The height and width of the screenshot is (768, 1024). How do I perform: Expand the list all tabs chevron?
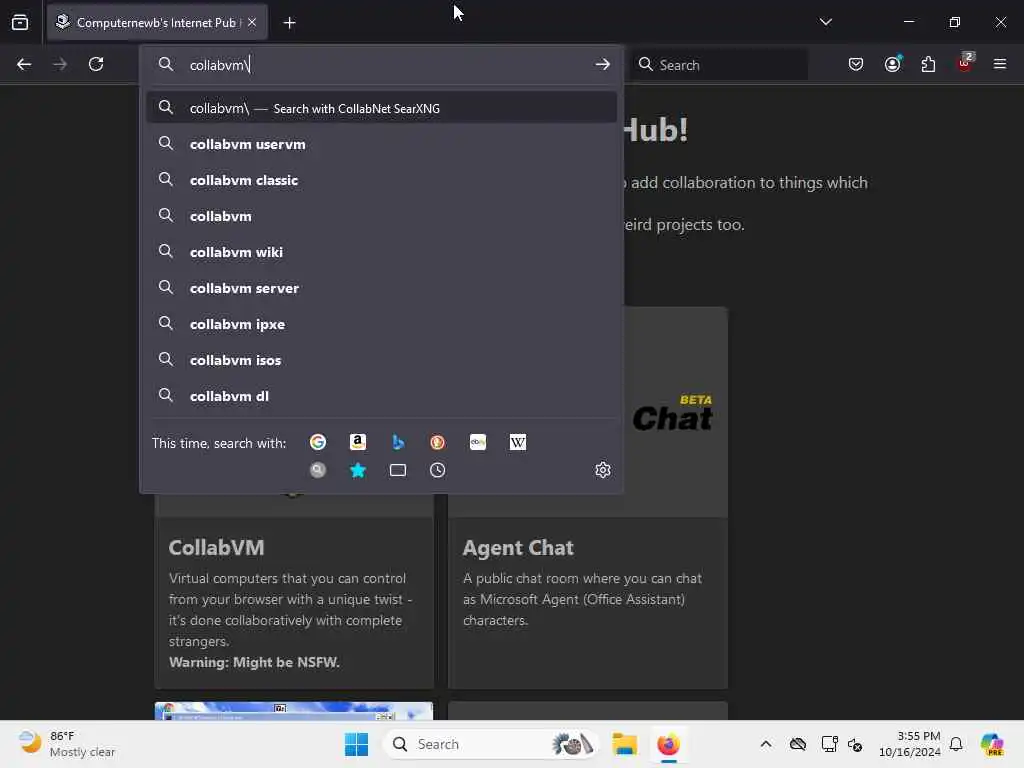[x=825, y=22]
